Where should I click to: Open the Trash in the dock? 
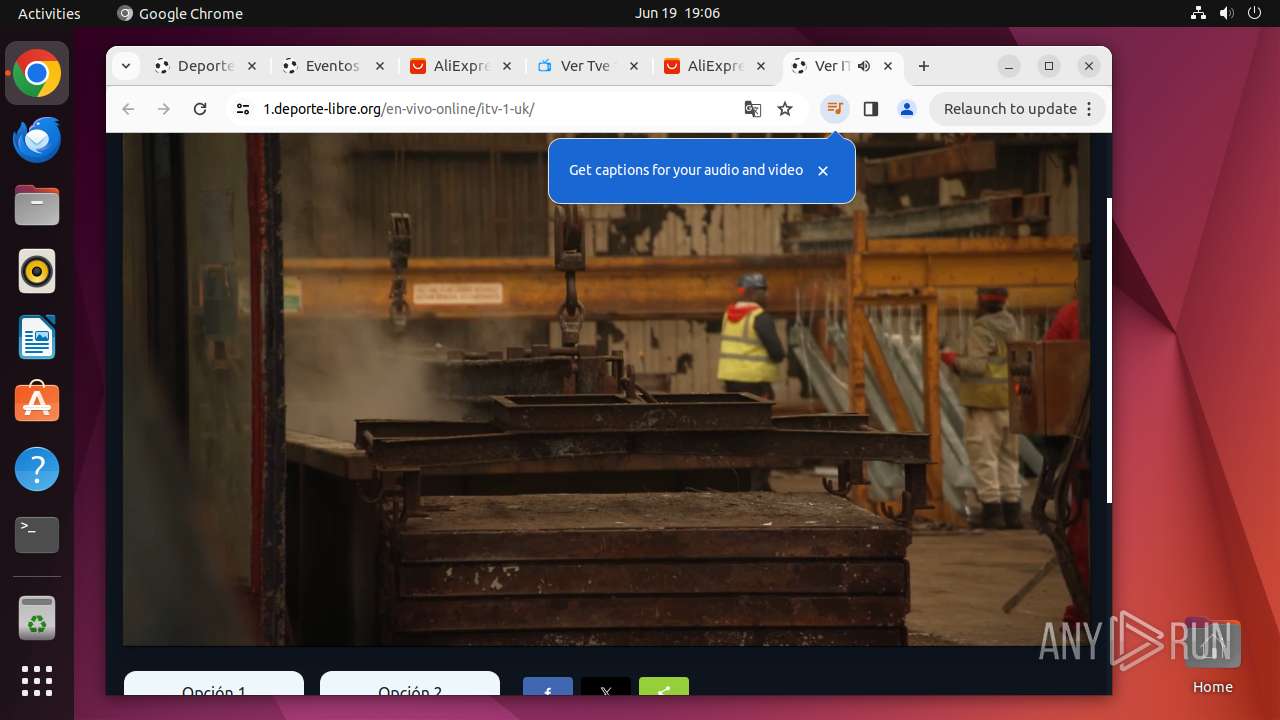[x=37, y=618]
